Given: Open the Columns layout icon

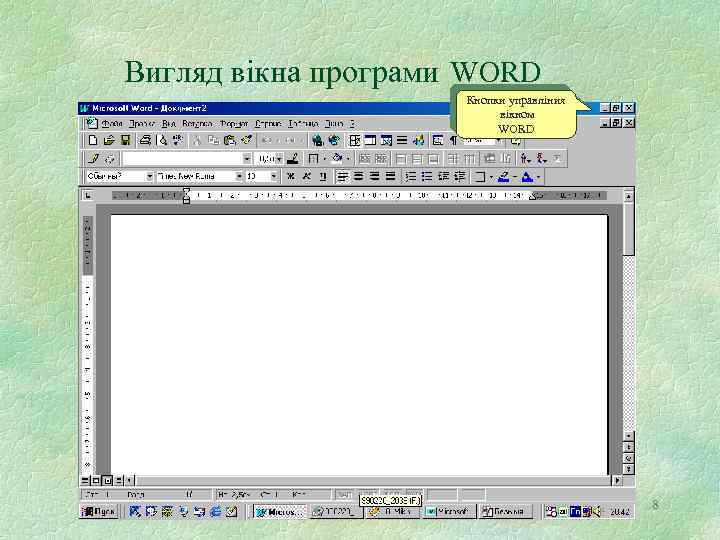Looking at the screenshot, I should click(x=402, y=140).
